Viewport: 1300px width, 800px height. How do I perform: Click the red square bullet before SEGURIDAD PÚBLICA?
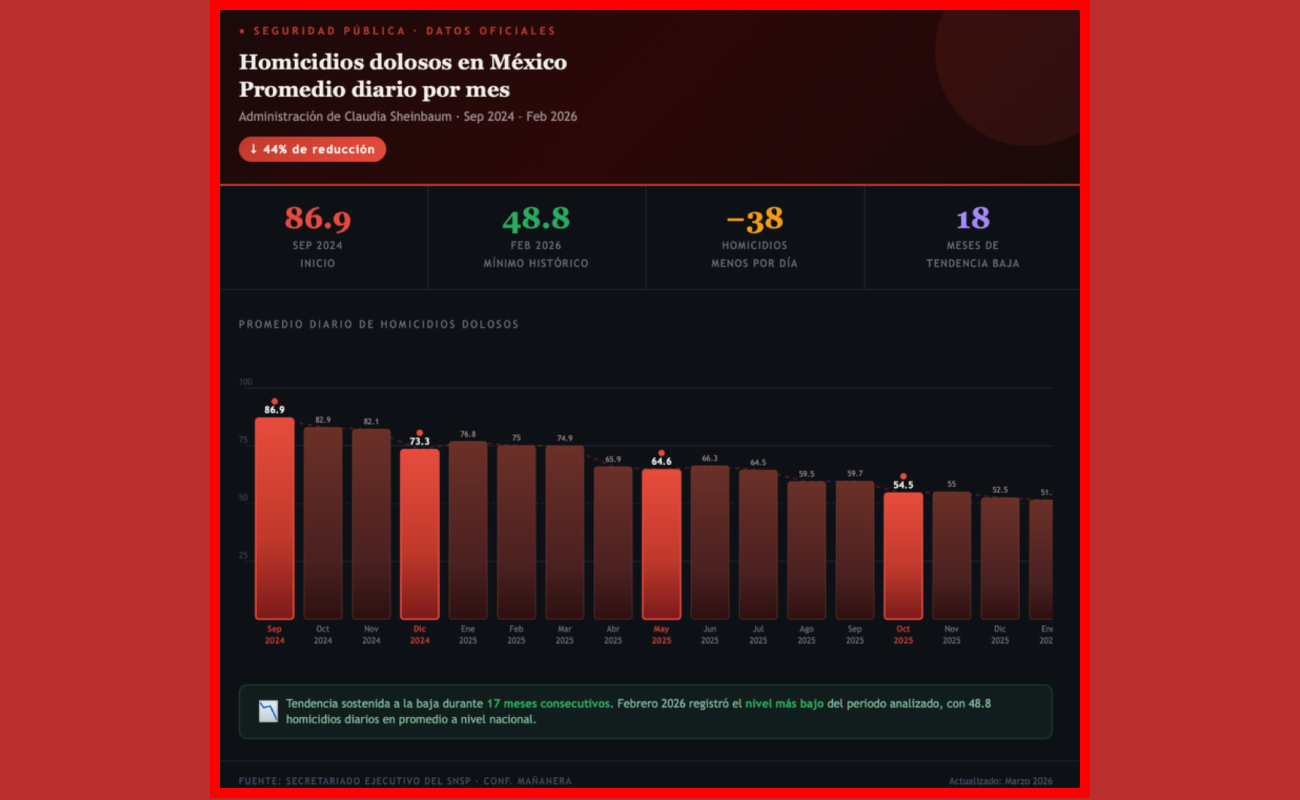tap(243, 30)
